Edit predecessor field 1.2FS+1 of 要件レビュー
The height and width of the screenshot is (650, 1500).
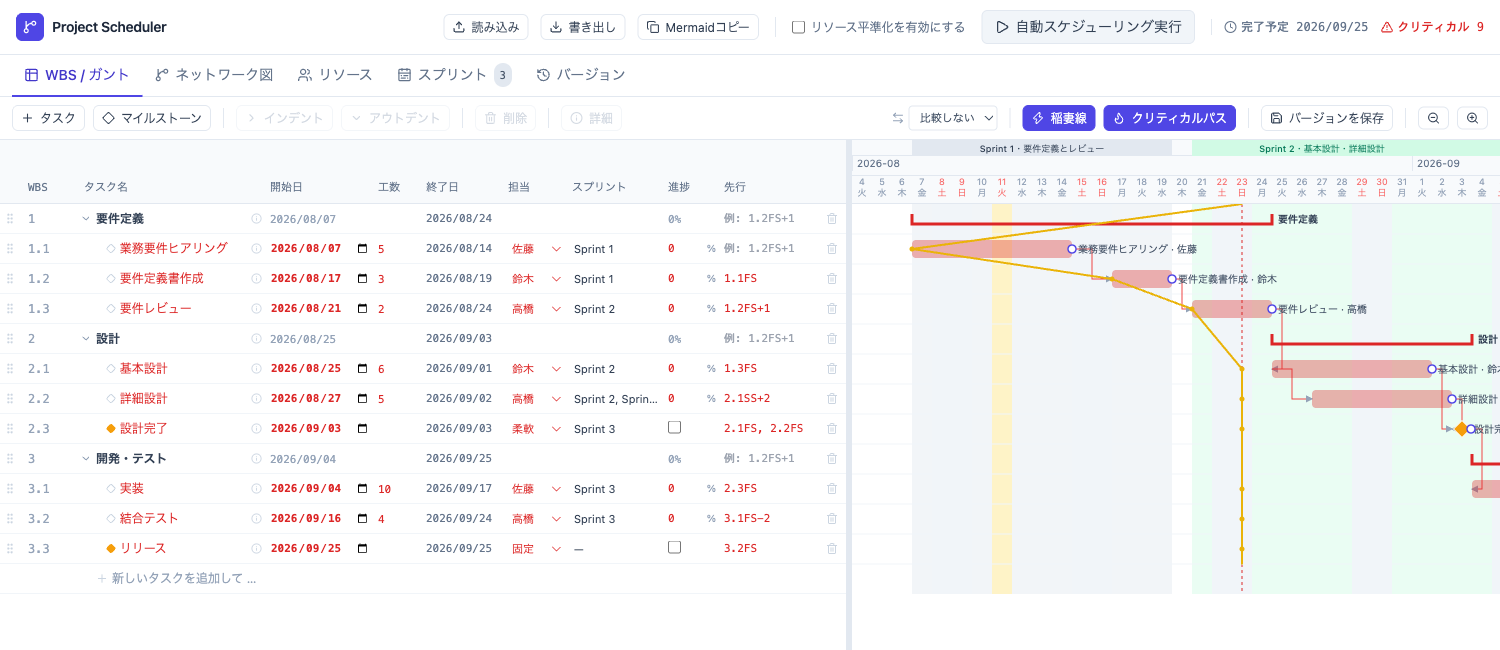(745, 308)
